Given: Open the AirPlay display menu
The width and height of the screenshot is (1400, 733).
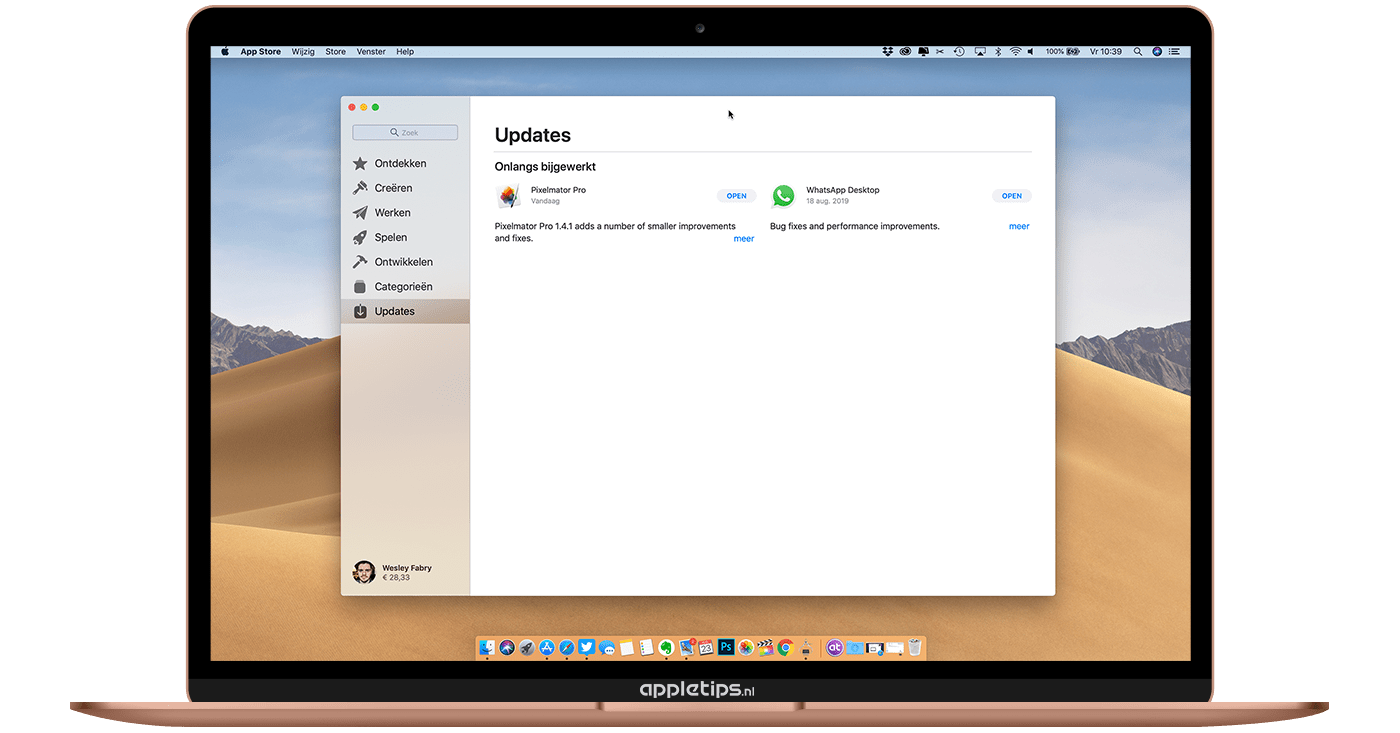Looking at the screenshot, I should (979, 51).
